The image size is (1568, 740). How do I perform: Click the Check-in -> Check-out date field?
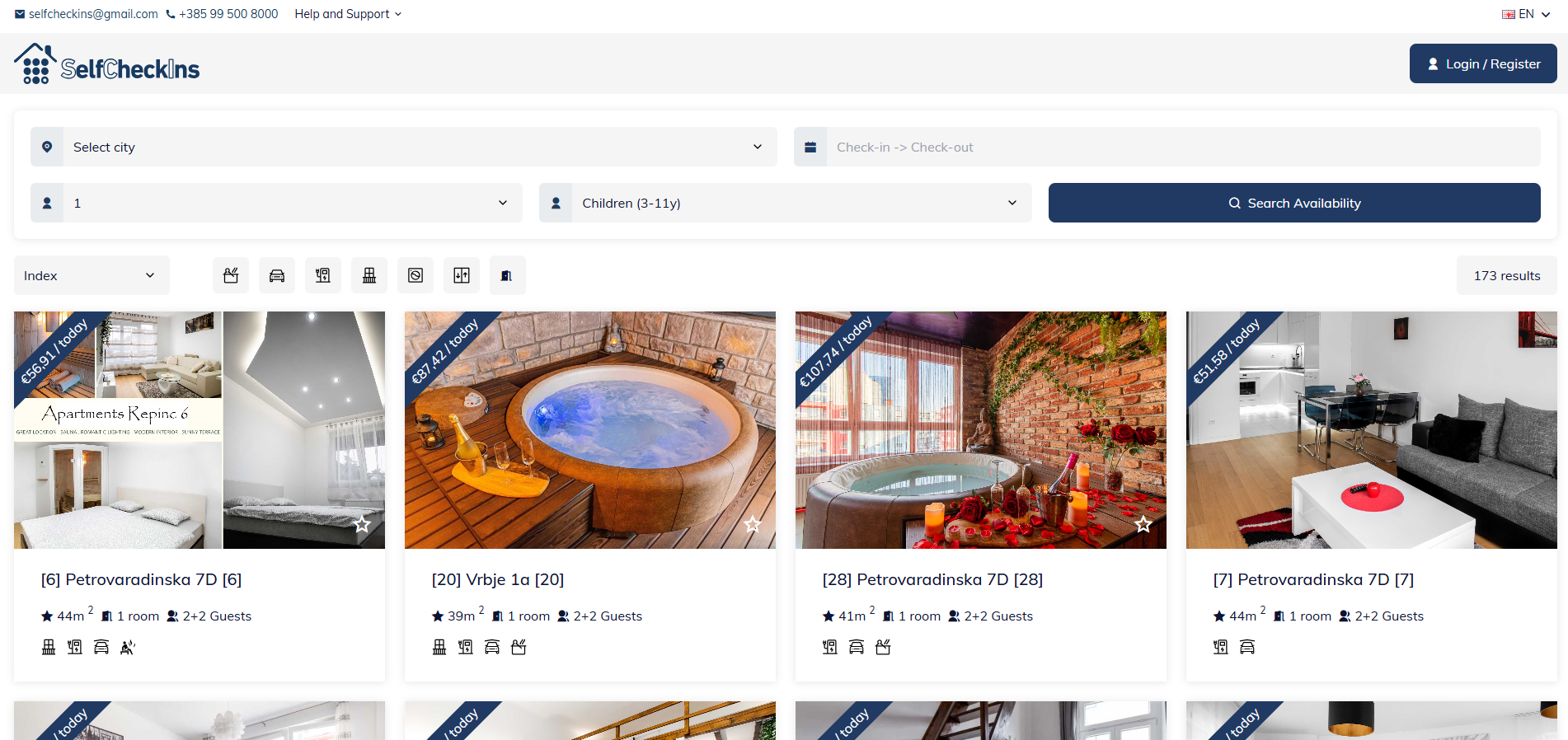(1167, 147)
